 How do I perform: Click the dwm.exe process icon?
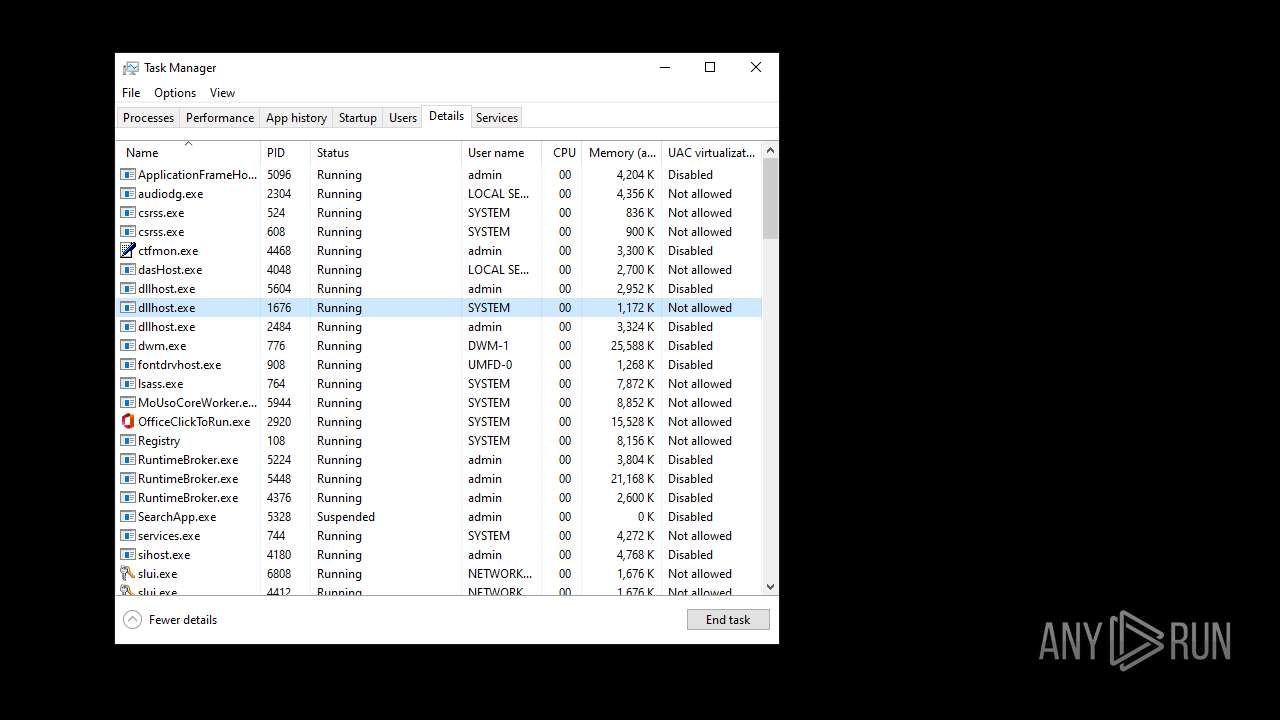coord(128,346)
